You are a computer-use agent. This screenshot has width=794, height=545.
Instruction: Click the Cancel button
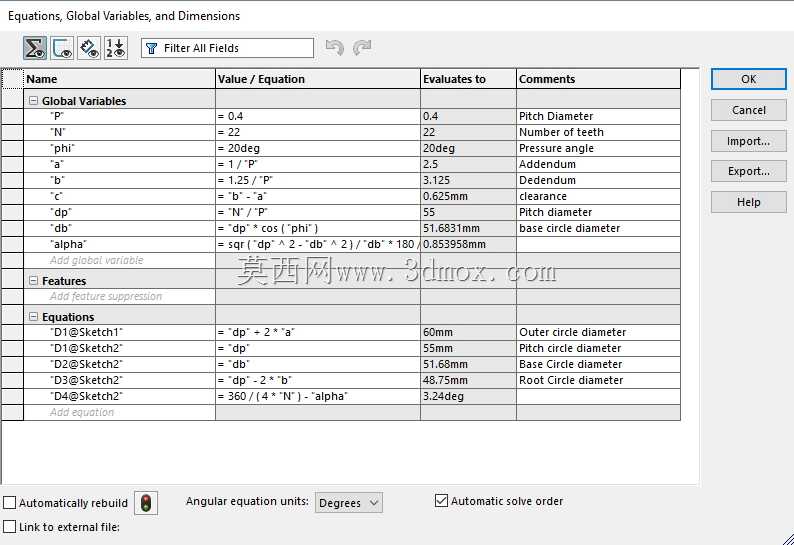tap(748, 110)
